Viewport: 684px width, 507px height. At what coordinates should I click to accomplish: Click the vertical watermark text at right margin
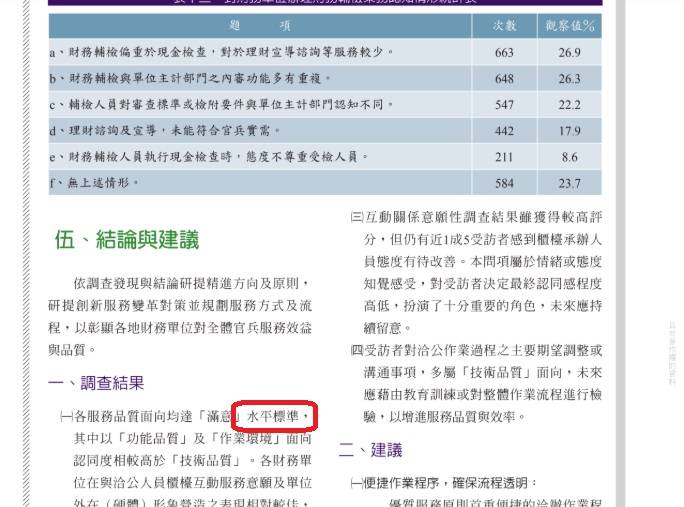pos(671,352)
